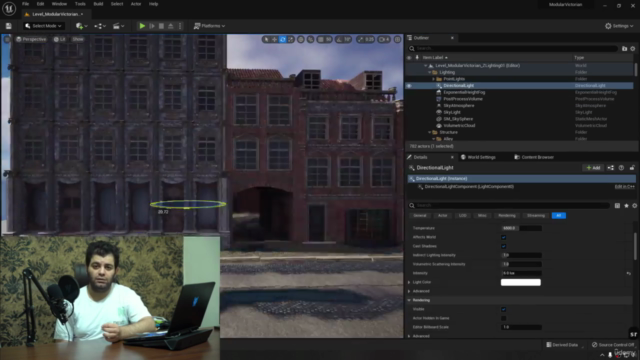This screenshot has width=640, height=360.
Task: Open the Details help question mark icon
Action: point(621,168)
